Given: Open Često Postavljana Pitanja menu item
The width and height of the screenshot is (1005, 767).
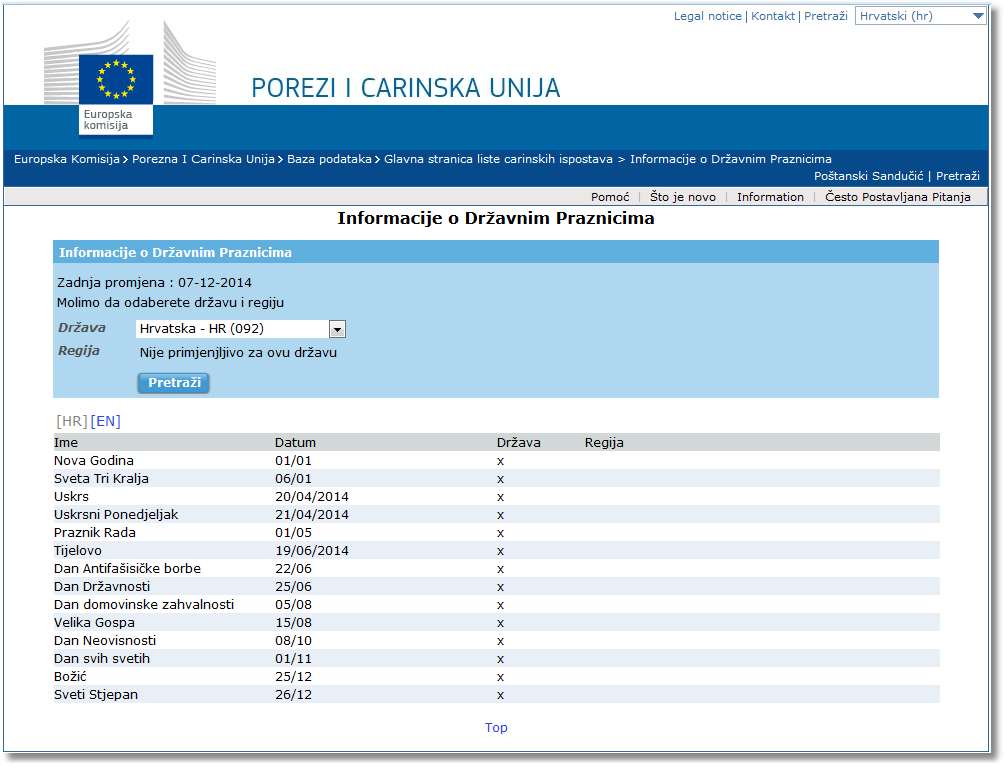Looking at the screenshot, I should point(897,197).
